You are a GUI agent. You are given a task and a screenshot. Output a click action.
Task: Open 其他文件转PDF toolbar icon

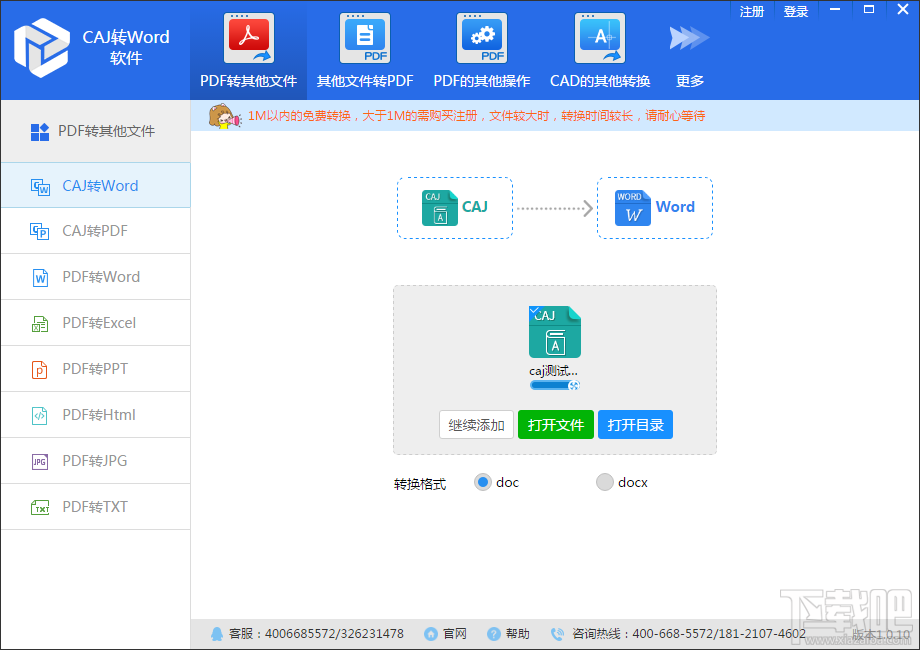(x=365, y=38)
